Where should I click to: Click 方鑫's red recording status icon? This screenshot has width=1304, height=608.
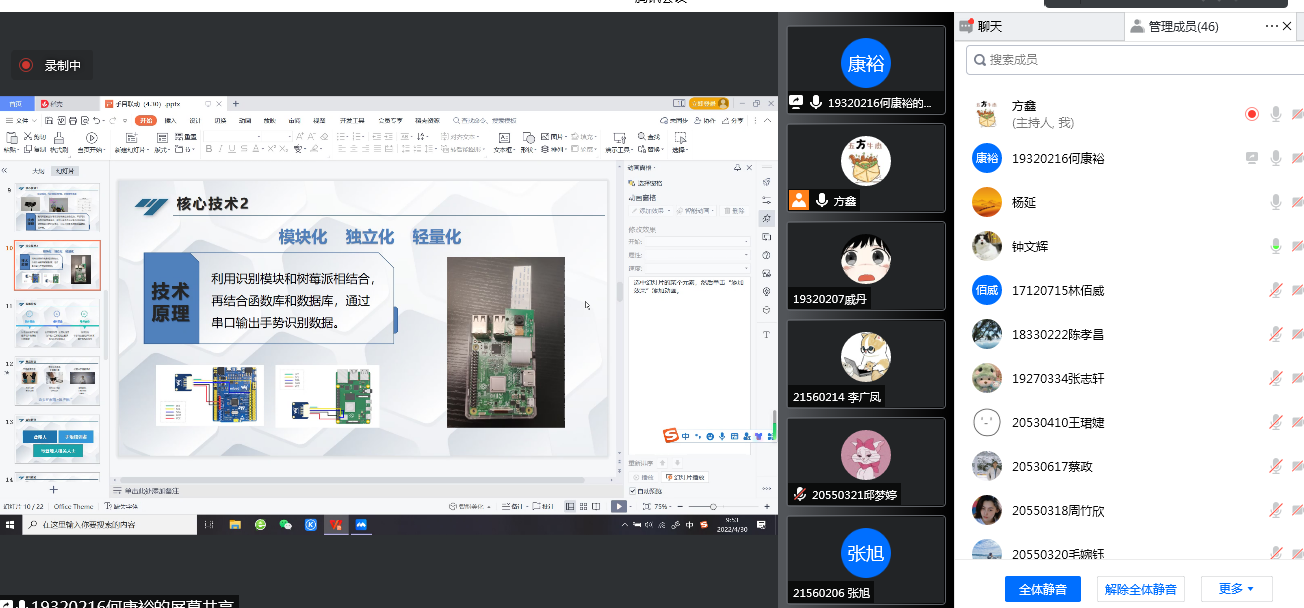click(x=1251, y=114)
